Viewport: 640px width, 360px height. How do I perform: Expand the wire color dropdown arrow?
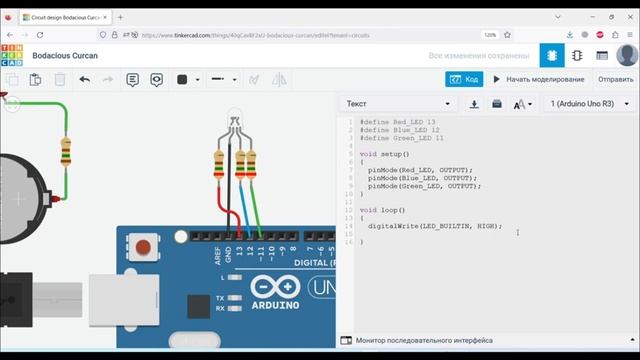198,80
